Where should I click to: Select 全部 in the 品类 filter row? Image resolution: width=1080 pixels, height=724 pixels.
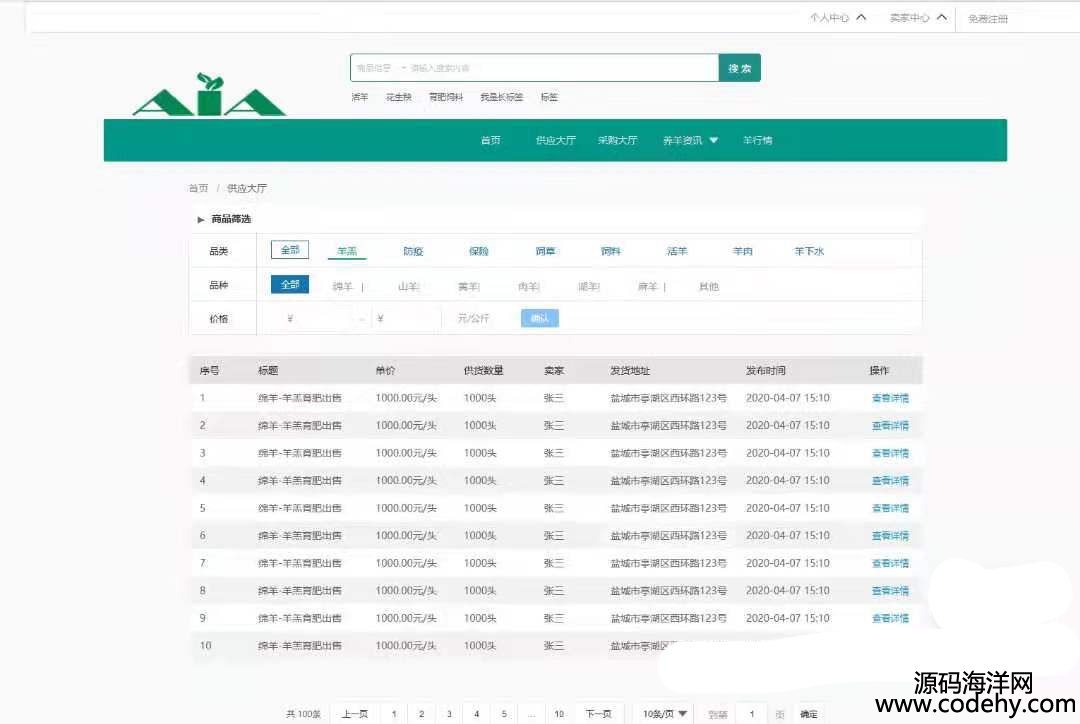point(290,250)
